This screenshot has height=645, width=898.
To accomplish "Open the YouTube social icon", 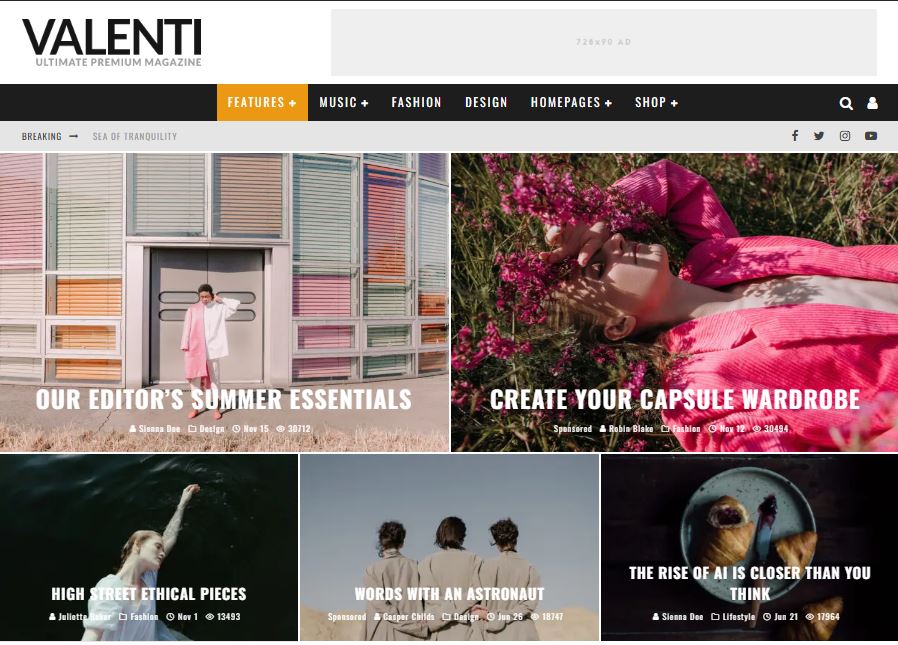I will (871, 136).
